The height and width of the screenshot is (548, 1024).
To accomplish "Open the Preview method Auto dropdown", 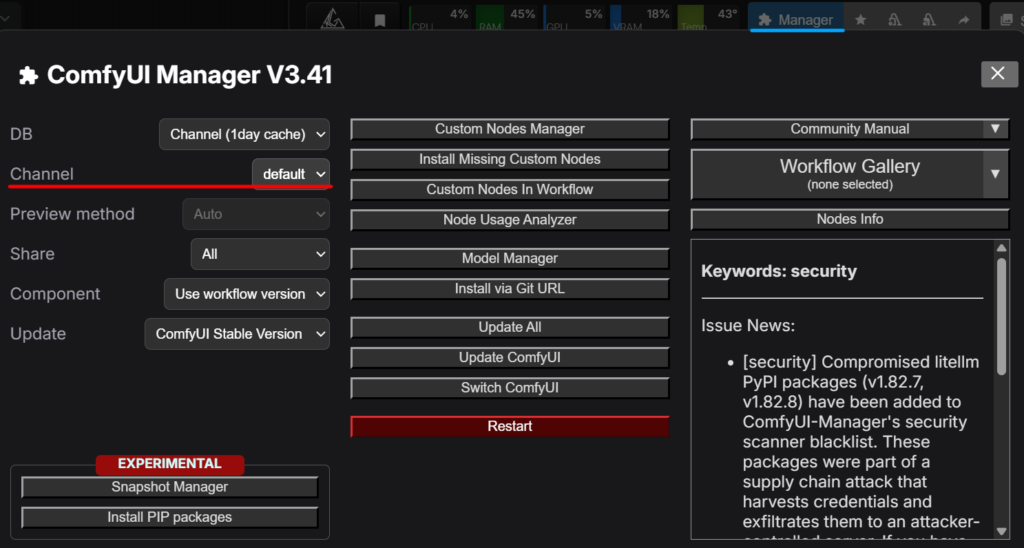I will (256, 214).
